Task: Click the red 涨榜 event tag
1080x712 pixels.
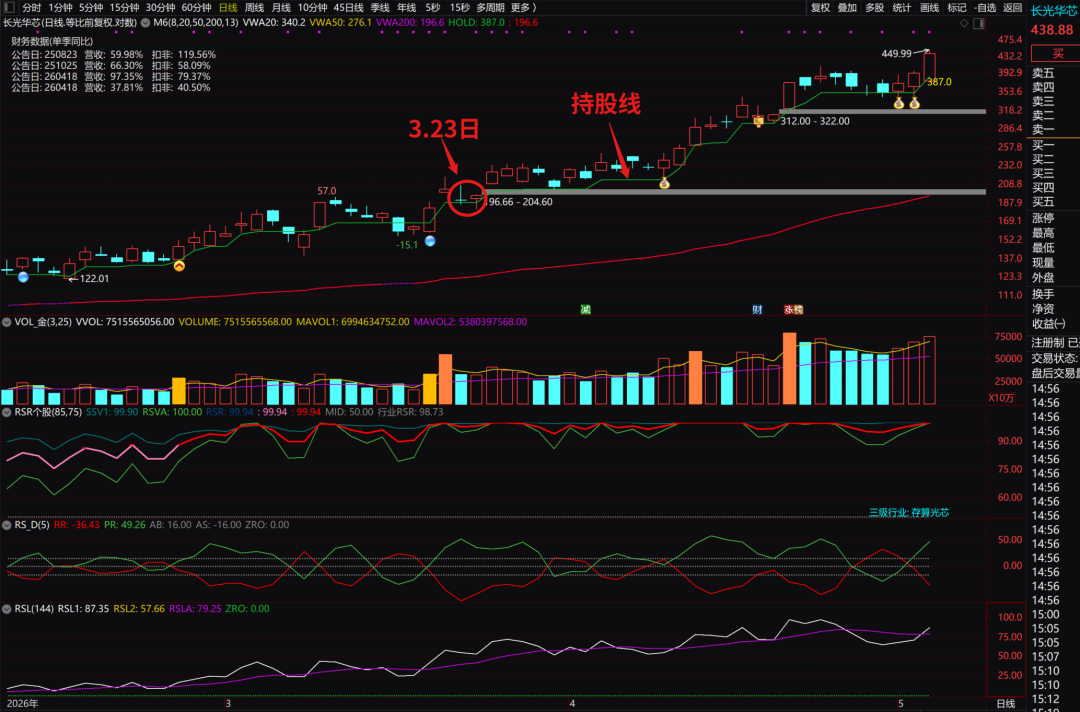Action: coord(793,310)
